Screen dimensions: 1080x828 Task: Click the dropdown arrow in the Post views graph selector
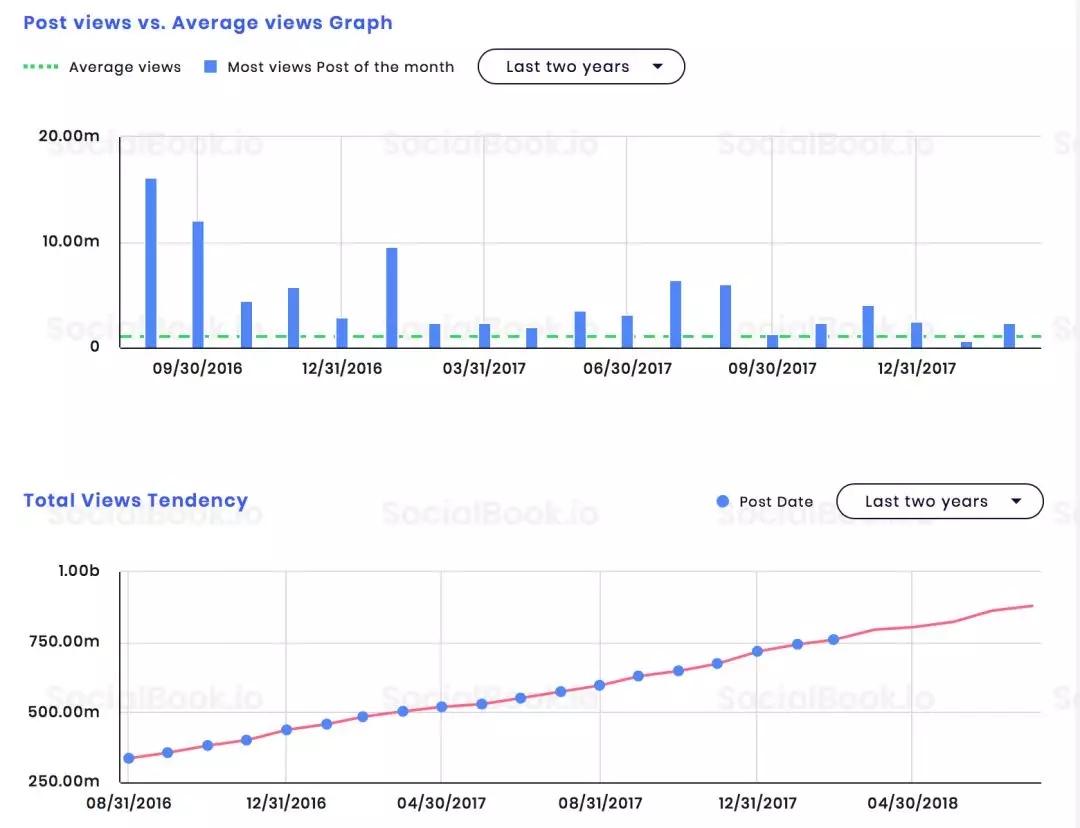pyautogui.click(x=657, y=67)
